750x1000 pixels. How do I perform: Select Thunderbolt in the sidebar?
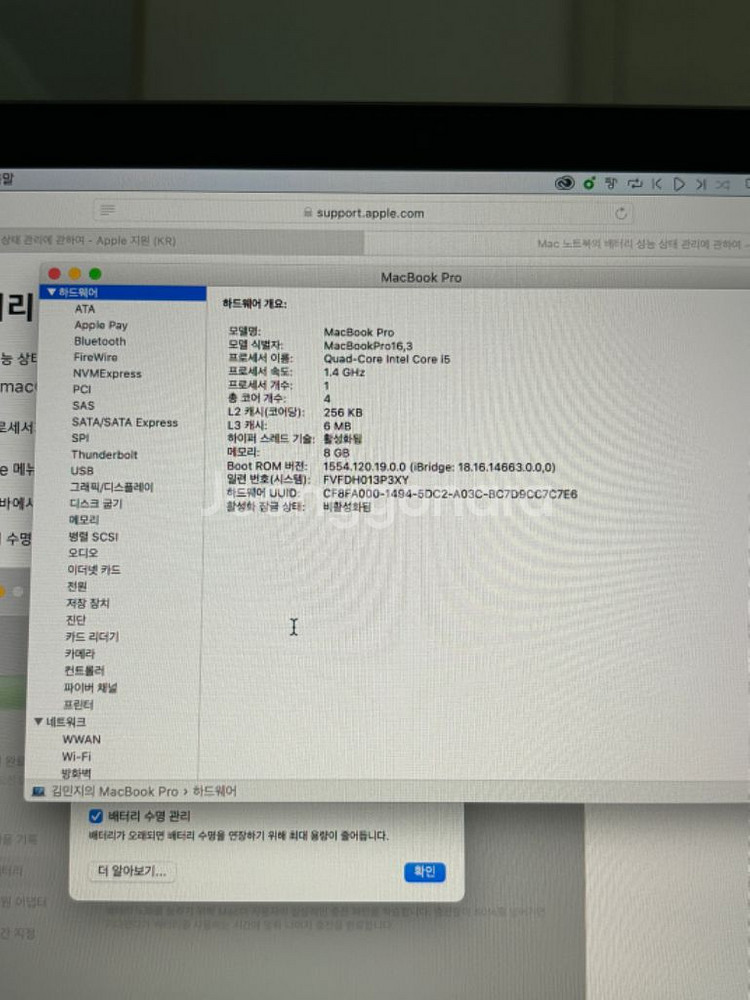pos(104,455)
